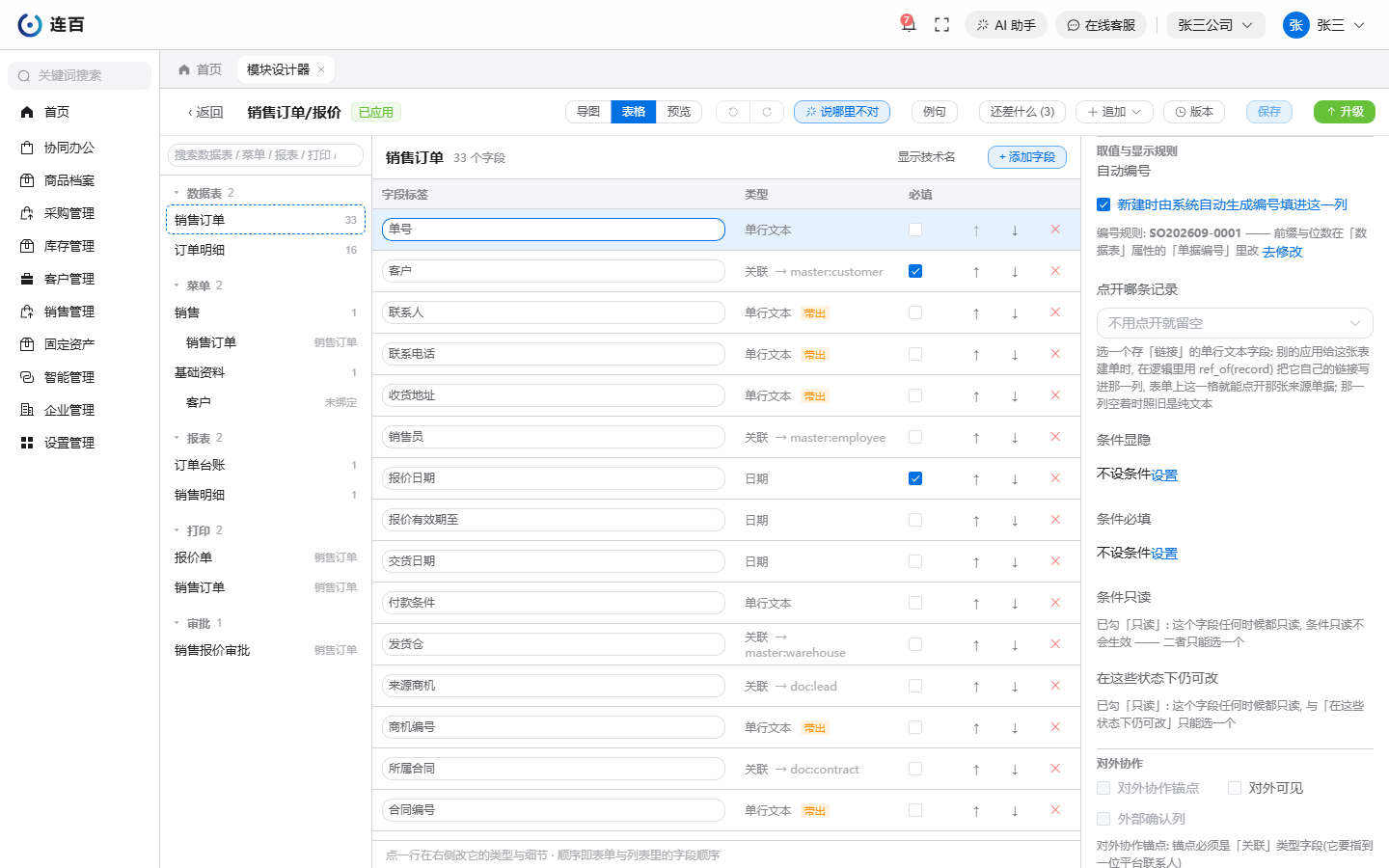The image size is (1389, 868).
Task: Select 销售报价审批 approval item
Action: coord(265,650)
